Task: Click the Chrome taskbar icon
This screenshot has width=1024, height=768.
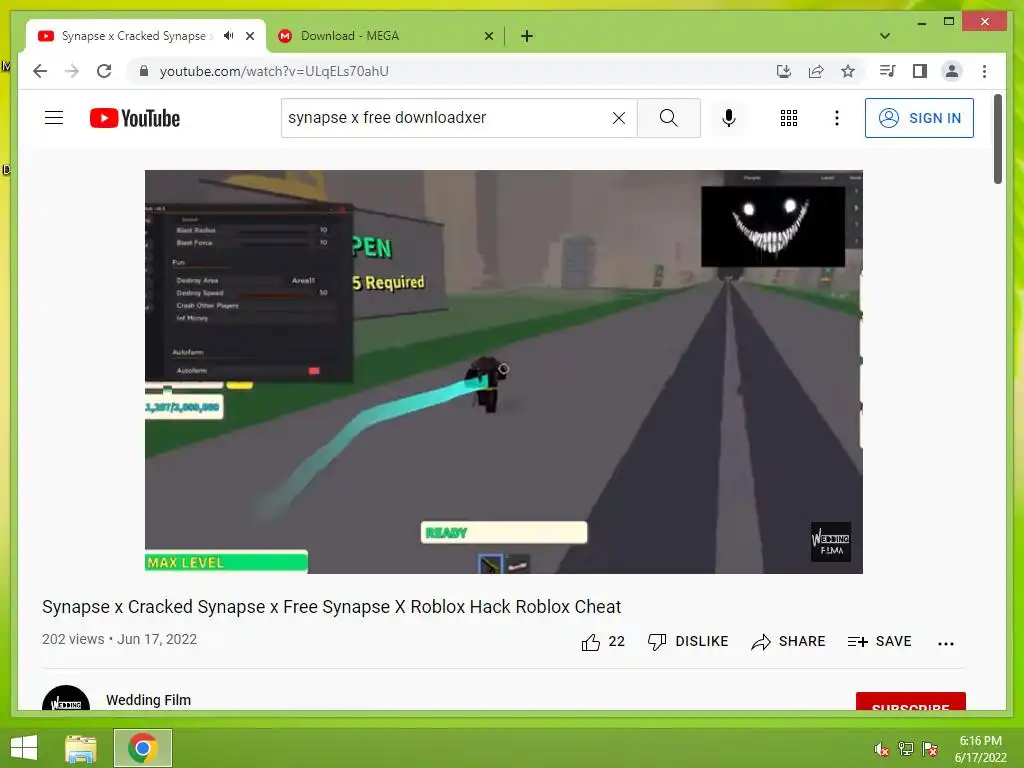Action: [x=142, y=748]
